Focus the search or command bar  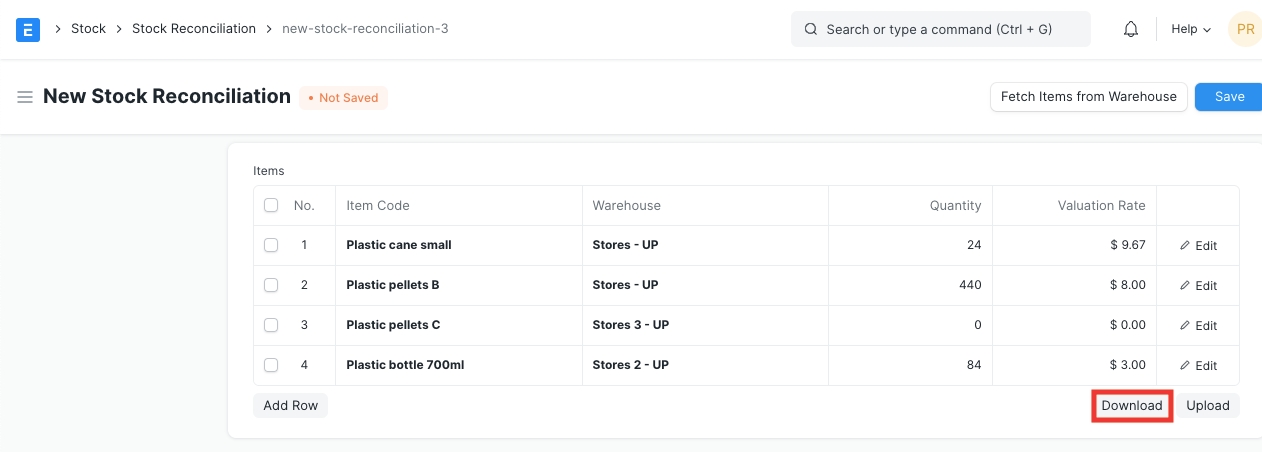click(x=940, y=29)
